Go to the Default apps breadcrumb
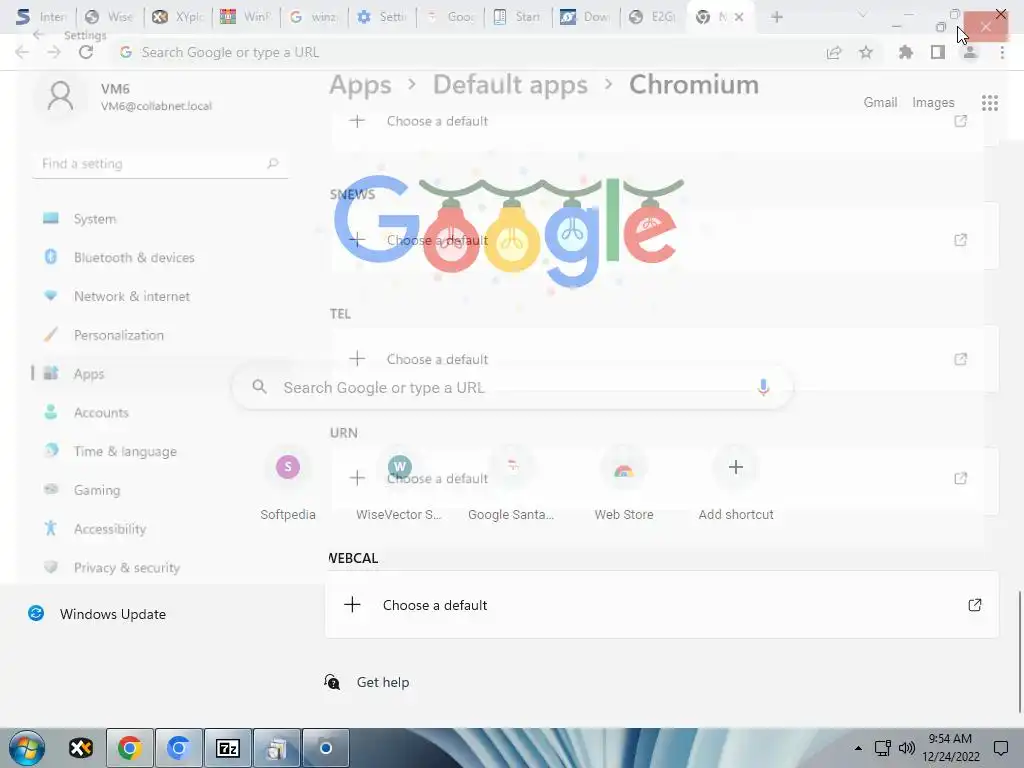 click(x=510, y=85)
